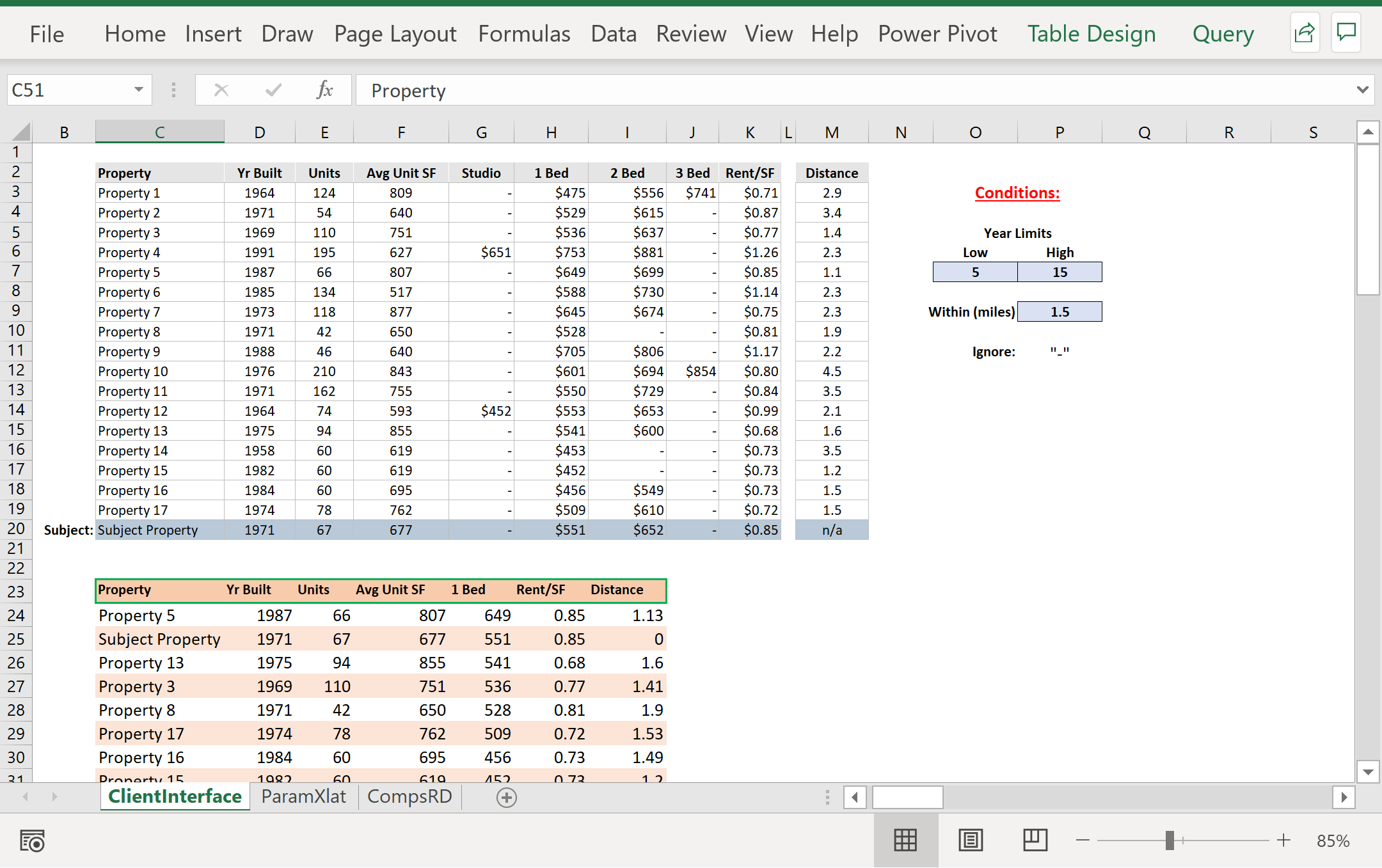
Task: Open the Comments icon
Action: coord(1346,33)
